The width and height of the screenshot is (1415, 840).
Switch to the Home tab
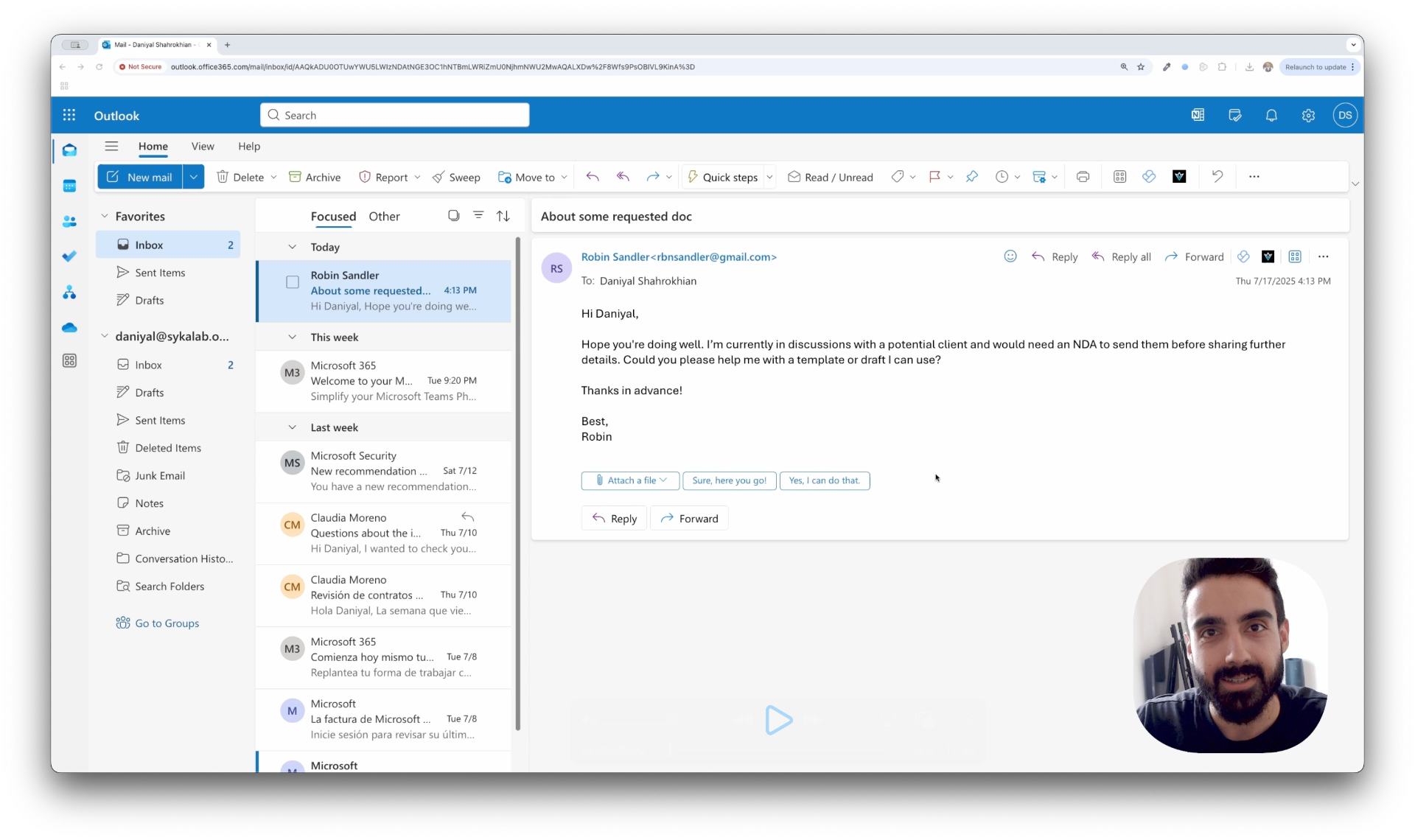point(153,146)
